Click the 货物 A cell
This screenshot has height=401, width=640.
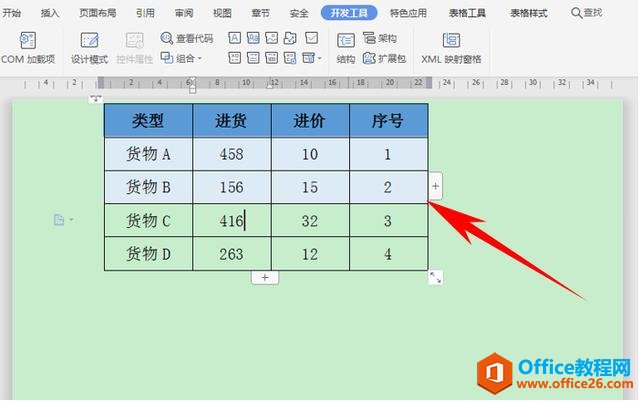[x=148, y=154]
